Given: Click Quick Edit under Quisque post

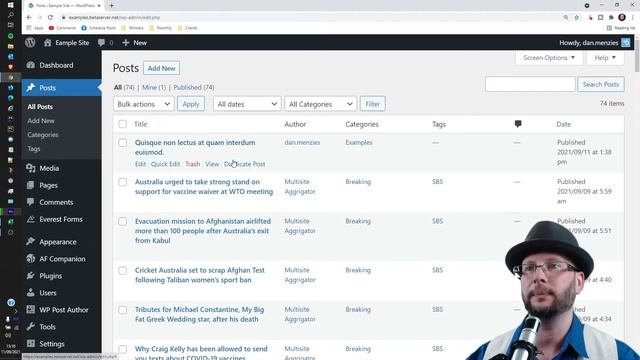Looking at the screenshot, I should [165, 164].
